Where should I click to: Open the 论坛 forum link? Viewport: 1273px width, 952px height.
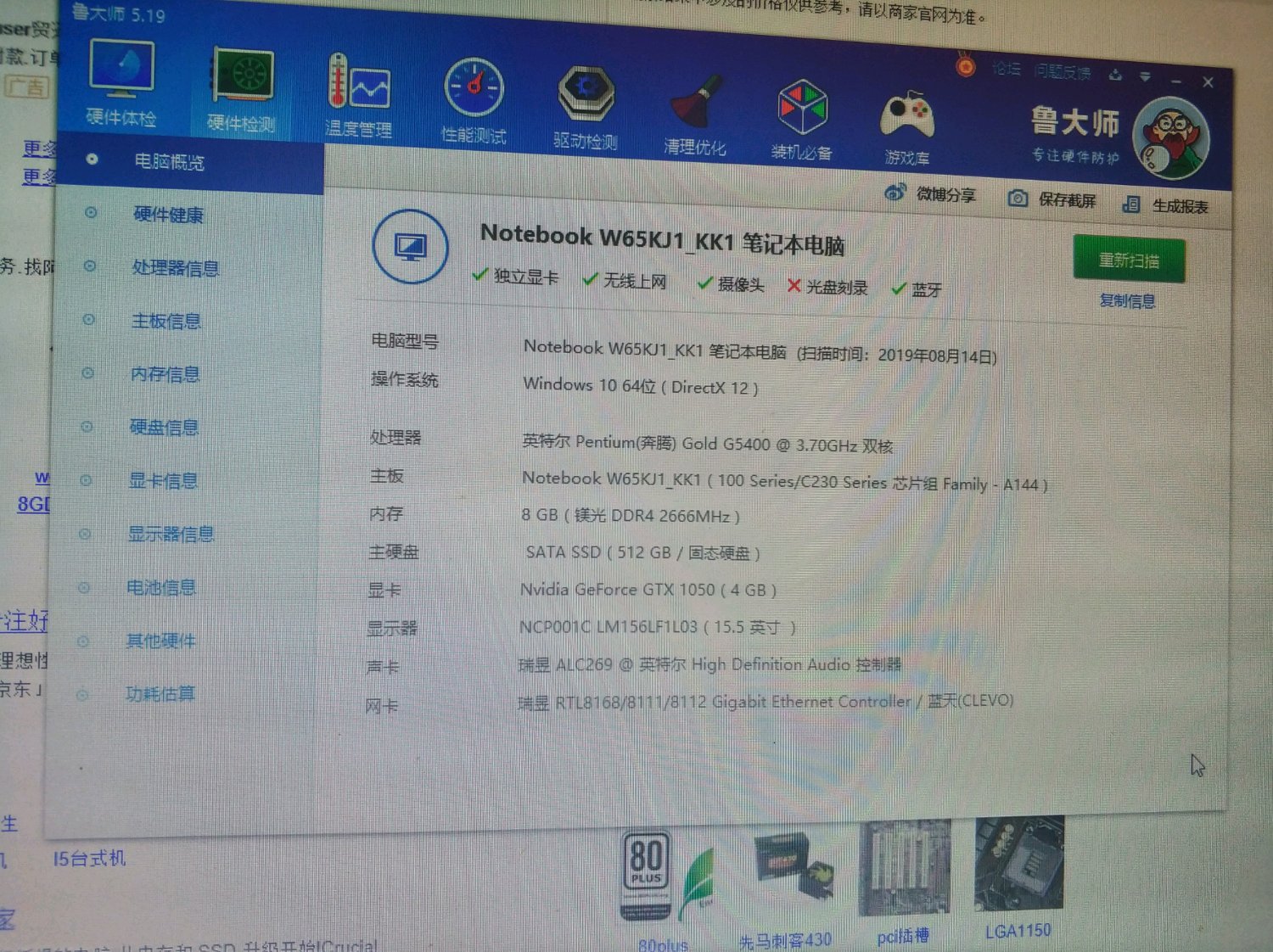click(1007, 69)
